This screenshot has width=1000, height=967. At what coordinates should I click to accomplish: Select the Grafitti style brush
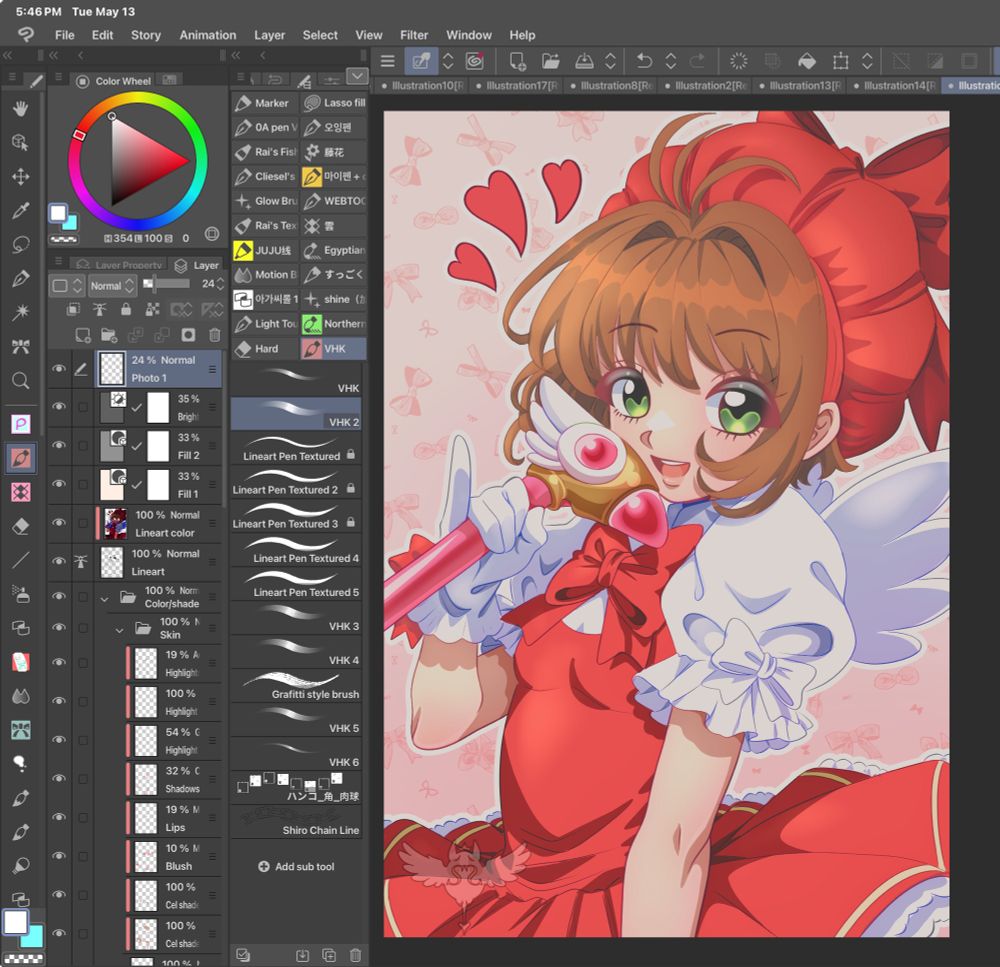297,686
